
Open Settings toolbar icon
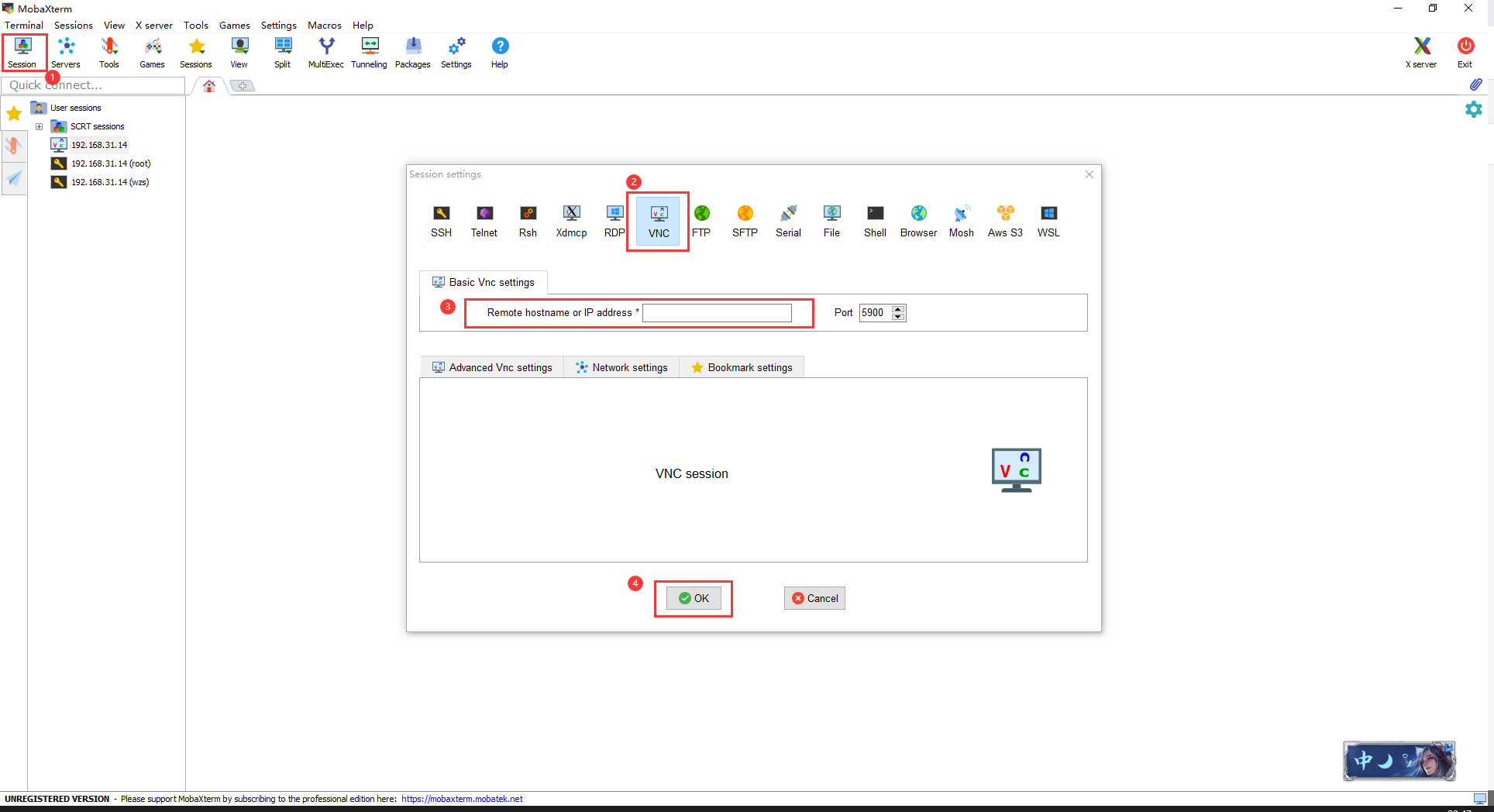(x=456, y=53)
